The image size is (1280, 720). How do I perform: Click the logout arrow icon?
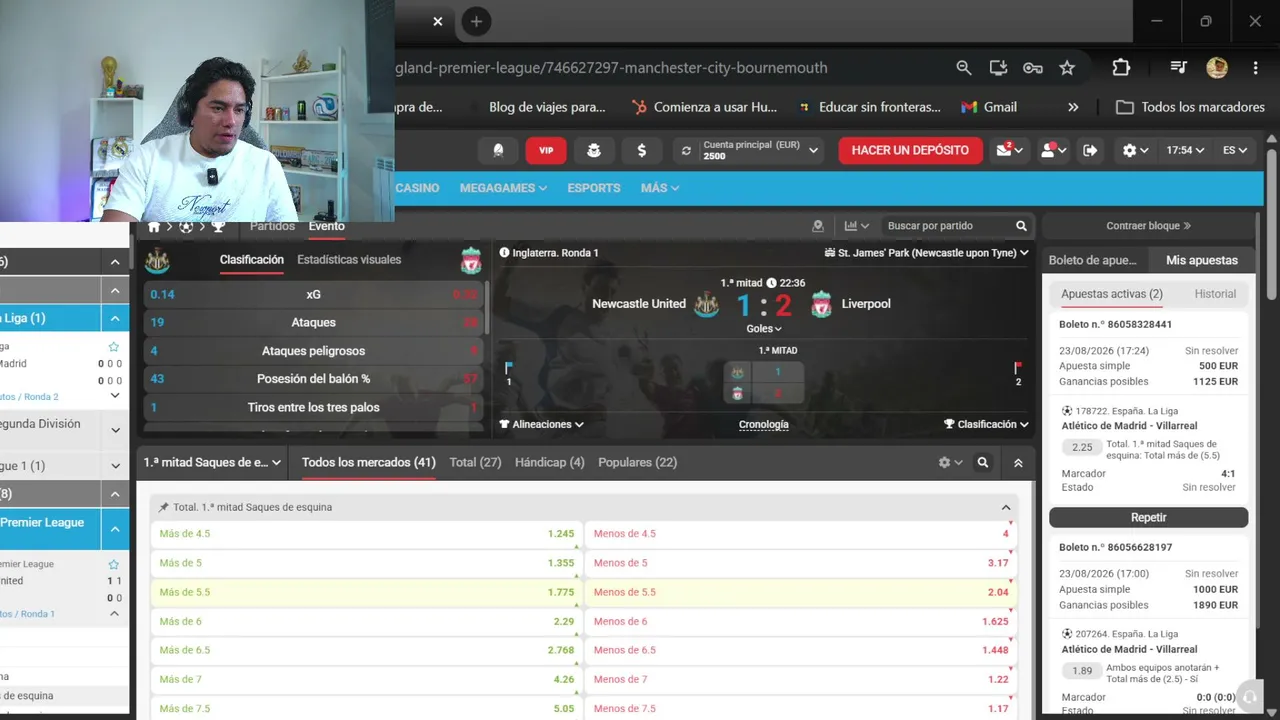click(1090, 150)
